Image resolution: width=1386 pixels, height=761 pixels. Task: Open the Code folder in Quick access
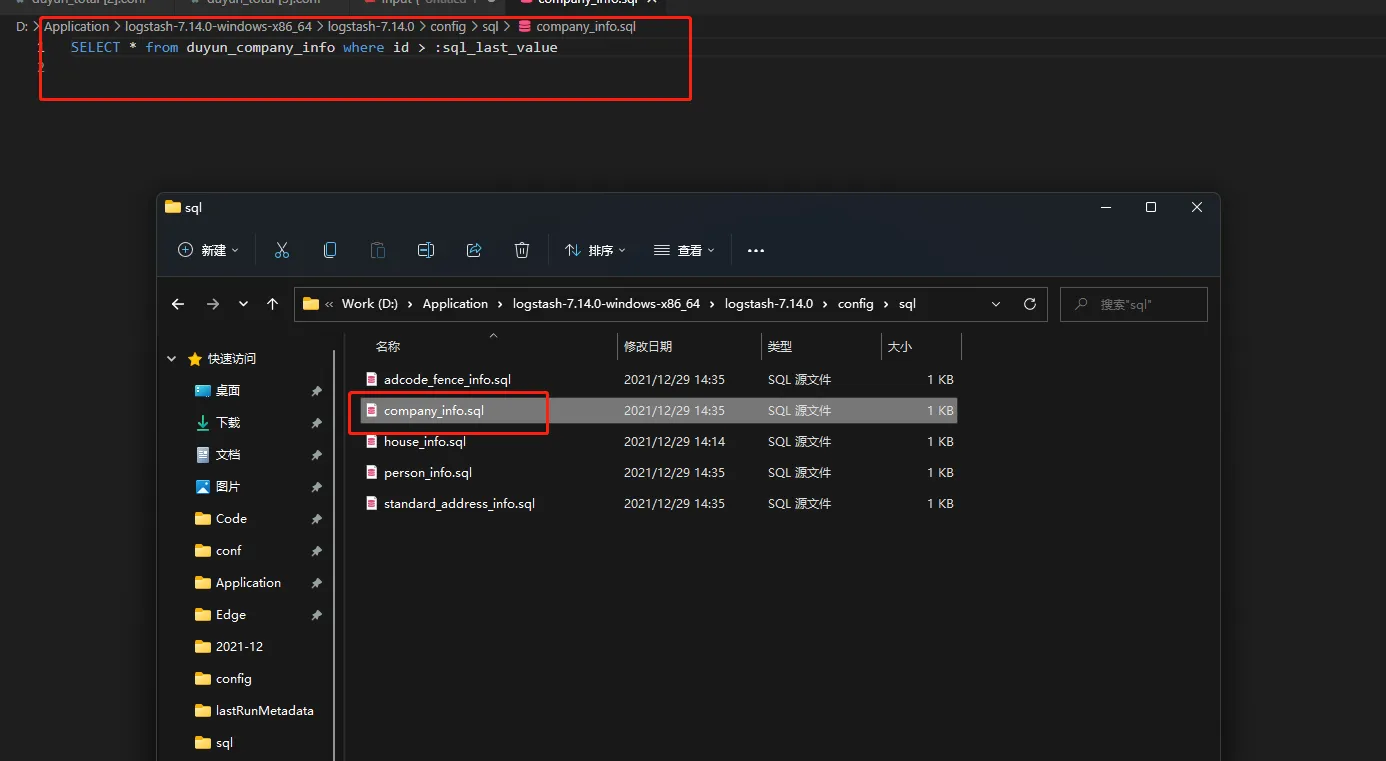pyautogui.click(x=231, y=519)
